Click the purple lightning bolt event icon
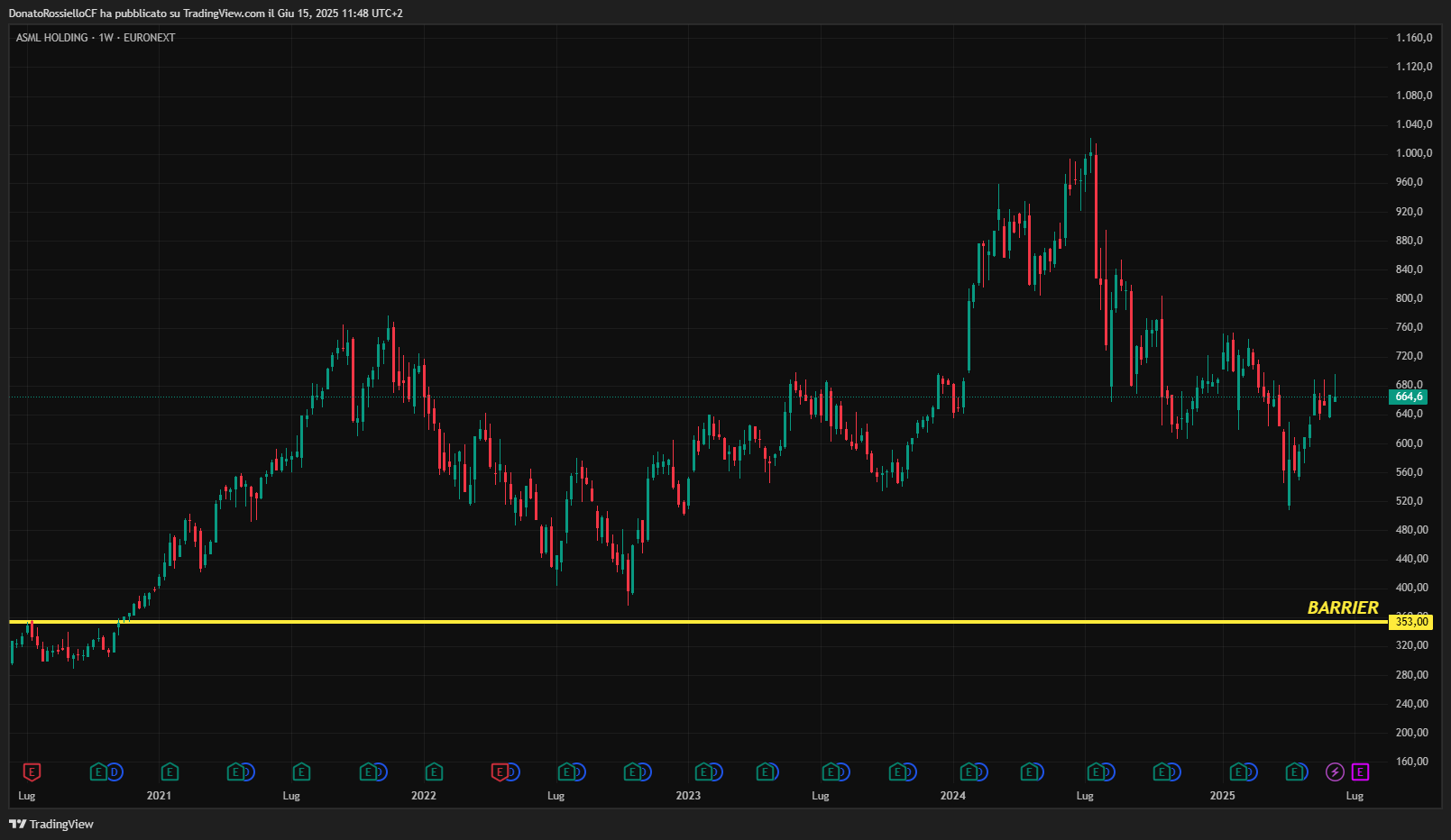 [x=1335, y=772]
